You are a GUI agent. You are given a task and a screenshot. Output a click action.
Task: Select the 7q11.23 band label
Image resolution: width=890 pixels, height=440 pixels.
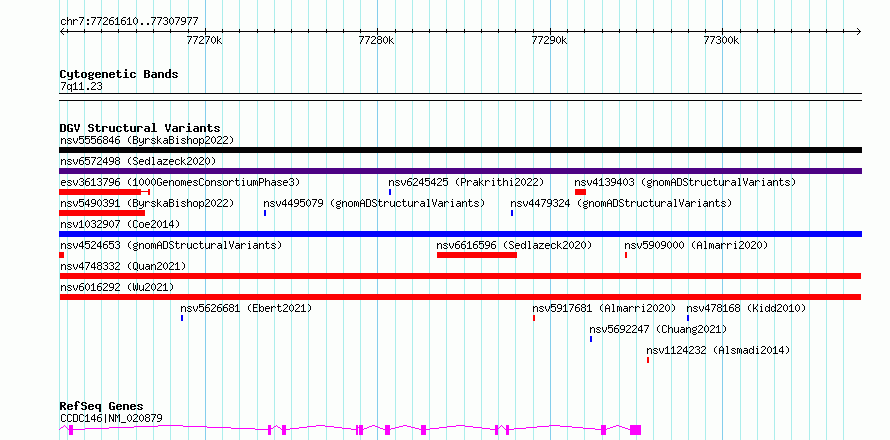(81, 86)
